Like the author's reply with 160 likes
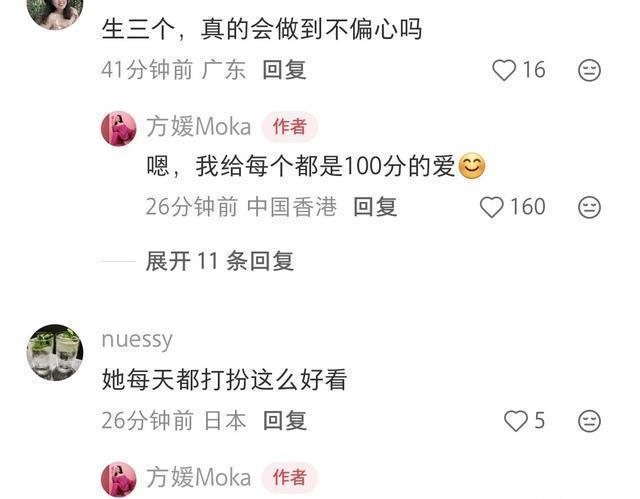The height and width of the screenshot is (499, 640). point(491,207)
